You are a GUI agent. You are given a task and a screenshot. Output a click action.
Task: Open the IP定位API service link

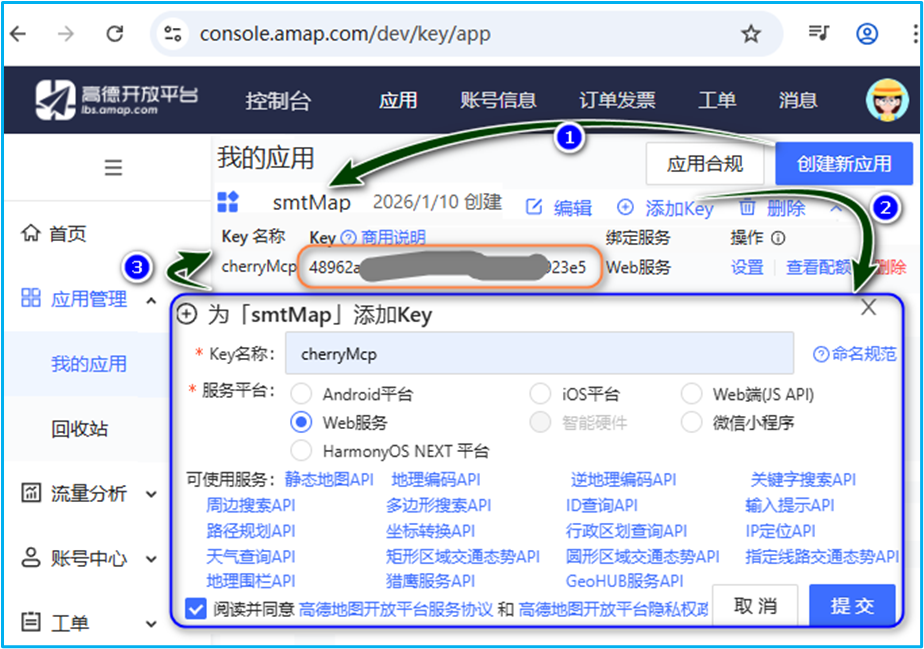tap(780, 531)
